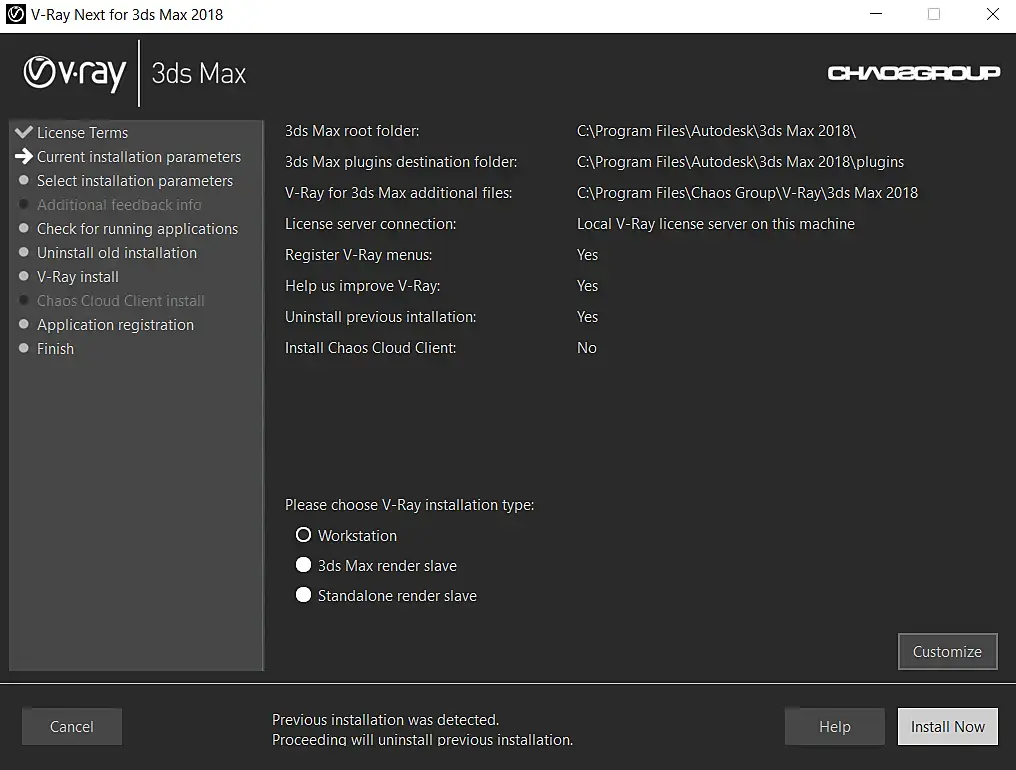Select the 3ds Max render slave option
Viewport: 1016px width, 770px height.
click(304, 565)
